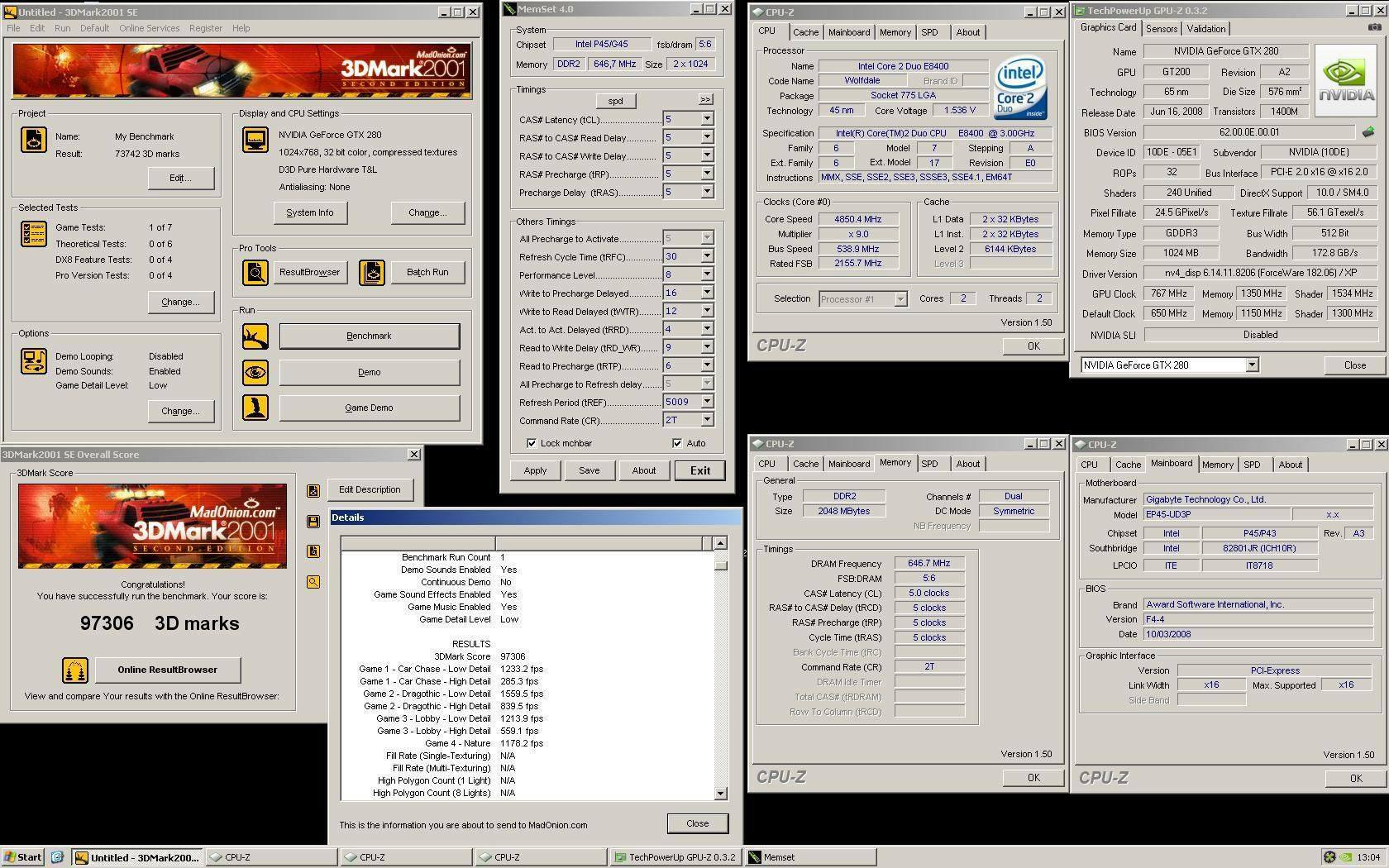
Task: Click the Online ResultBrowser trophy icon
Action: click(75, 670)
